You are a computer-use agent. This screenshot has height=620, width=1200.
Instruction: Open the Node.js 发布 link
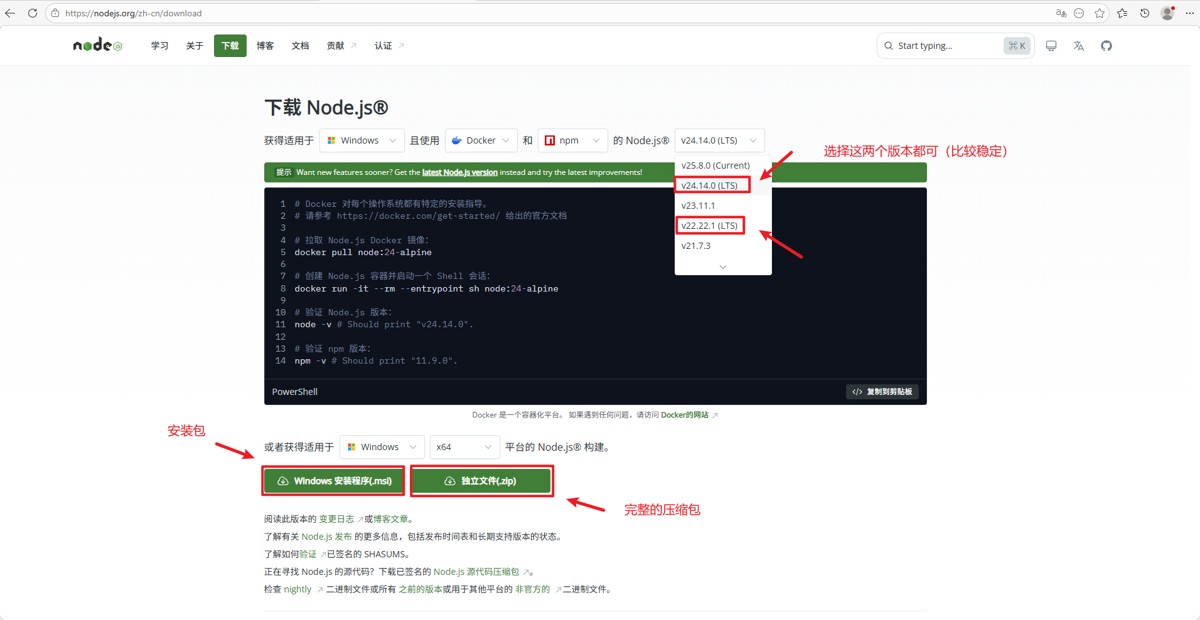pos(326,537)
